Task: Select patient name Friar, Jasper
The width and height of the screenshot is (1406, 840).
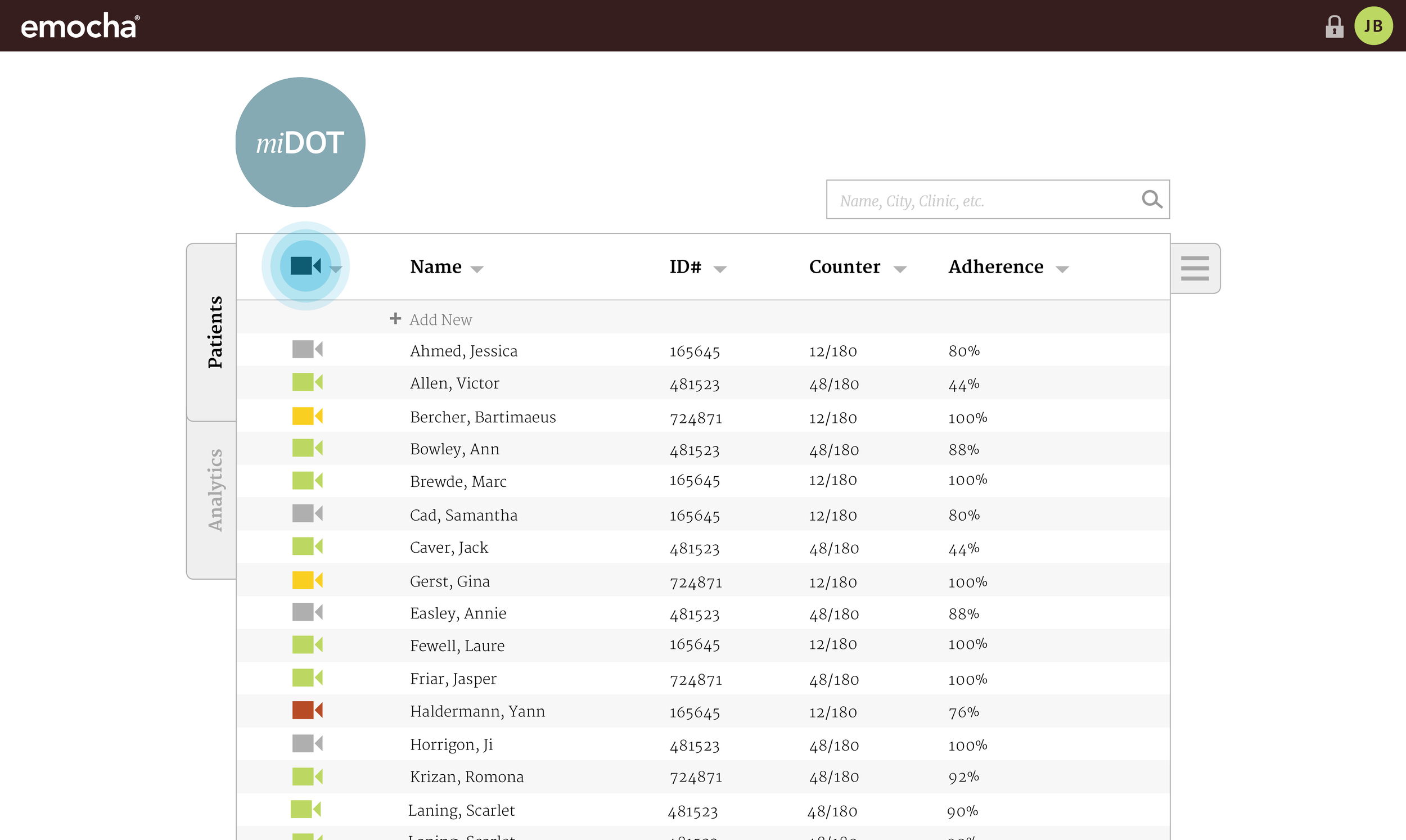Action: 453,679
